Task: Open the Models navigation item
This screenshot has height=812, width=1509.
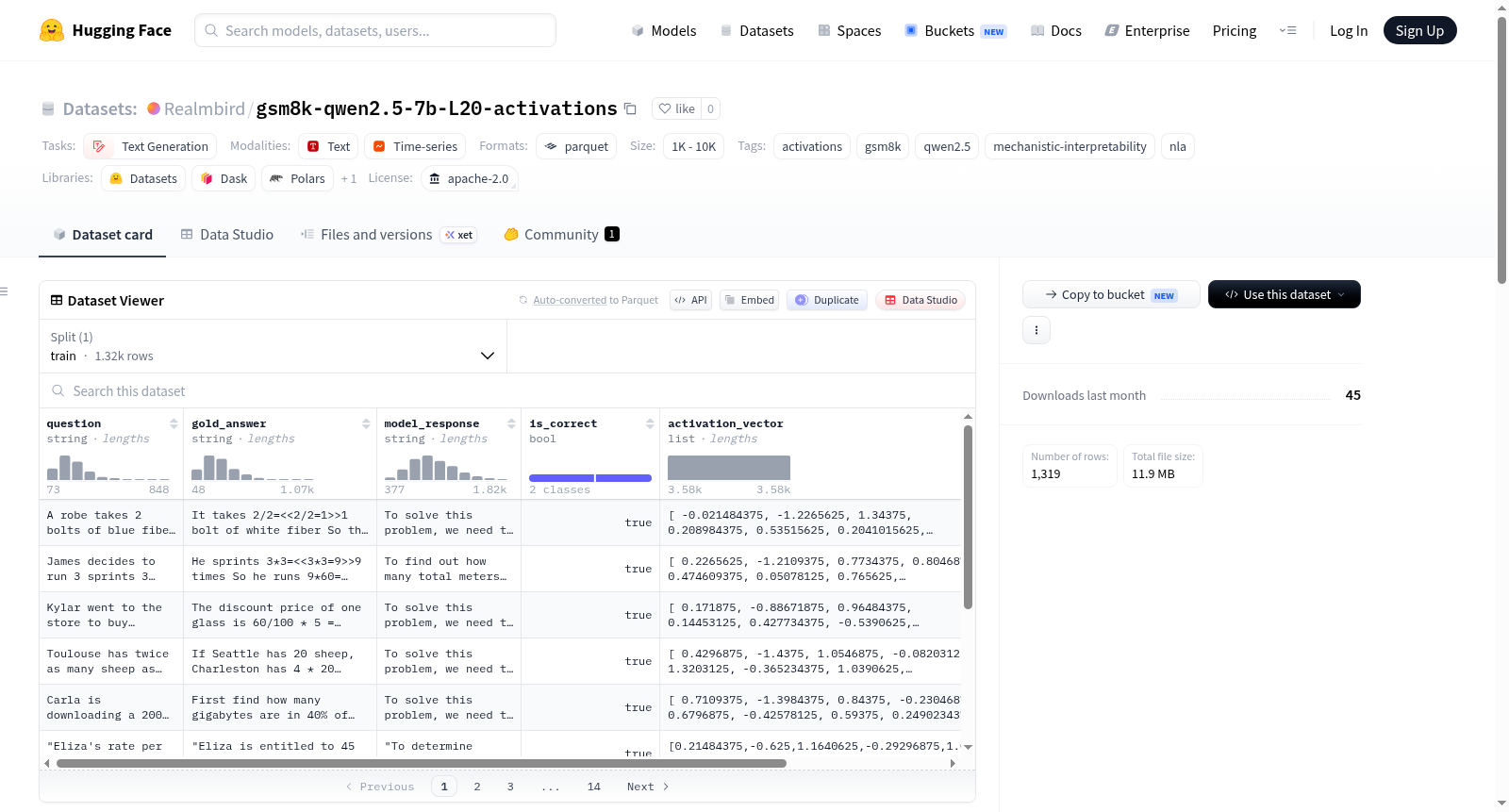Action: [664, 31]
